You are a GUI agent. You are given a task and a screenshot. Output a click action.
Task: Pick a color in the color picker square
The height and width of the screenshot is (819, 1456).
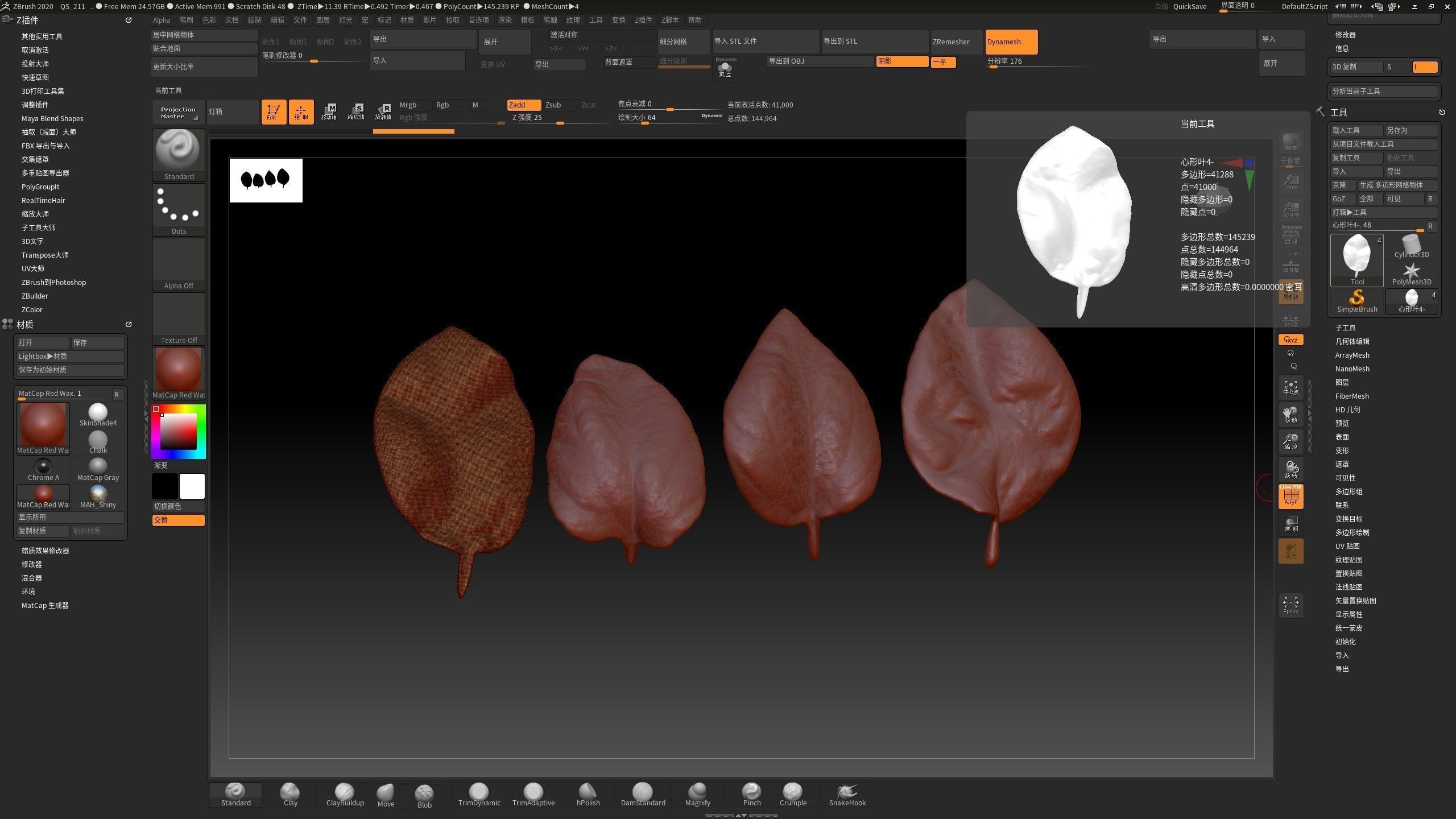coord(179,432)
